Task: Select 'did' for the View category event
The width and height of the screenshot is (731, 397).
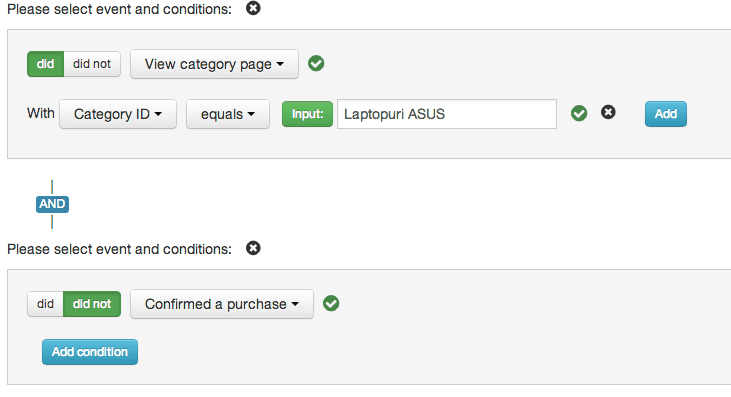Action: pos(45,64)
